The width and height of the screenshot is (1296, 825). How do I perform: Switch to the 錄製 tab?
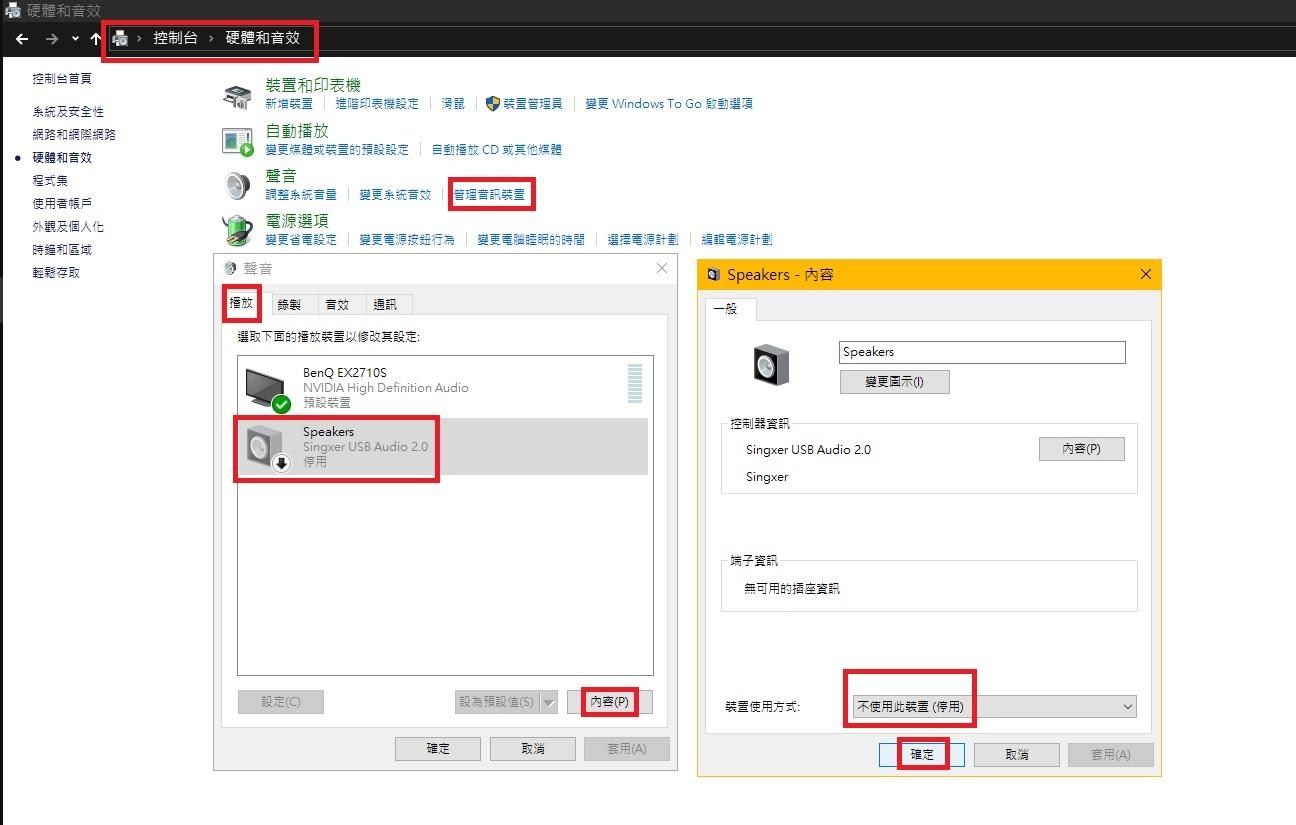[x=289, y=304]
